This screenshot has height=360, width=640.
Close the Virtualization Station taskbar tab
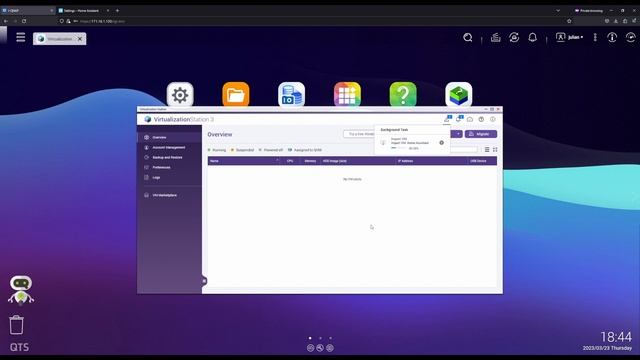[x=80, y=39]
